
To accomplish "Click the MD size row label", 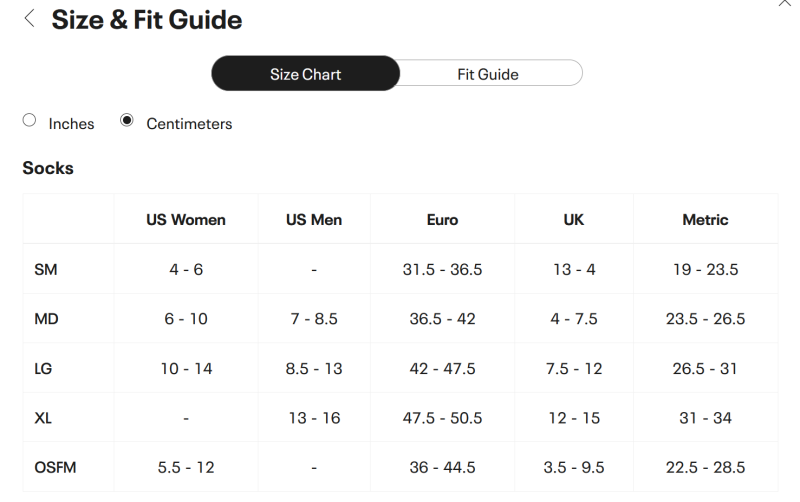I will coord(46,318).
